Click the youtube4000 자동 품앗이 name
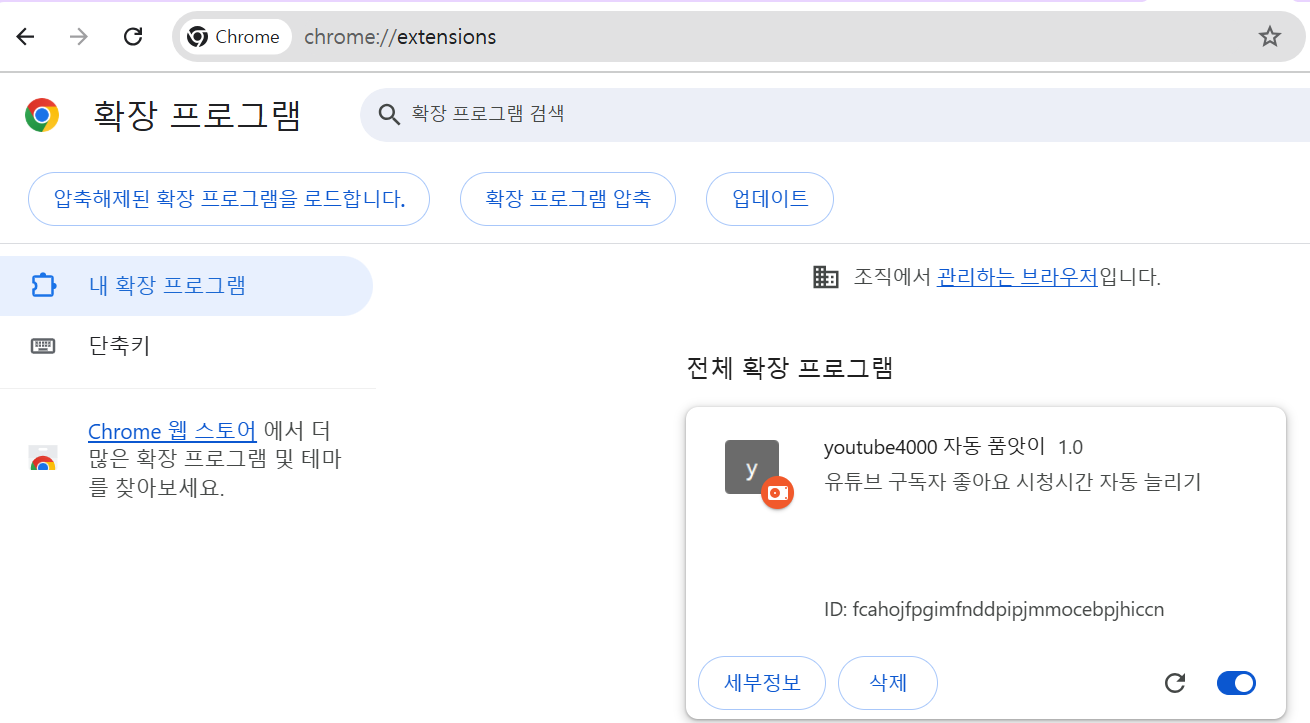This screenshot has height=723, width=1310. coord(934,447)
